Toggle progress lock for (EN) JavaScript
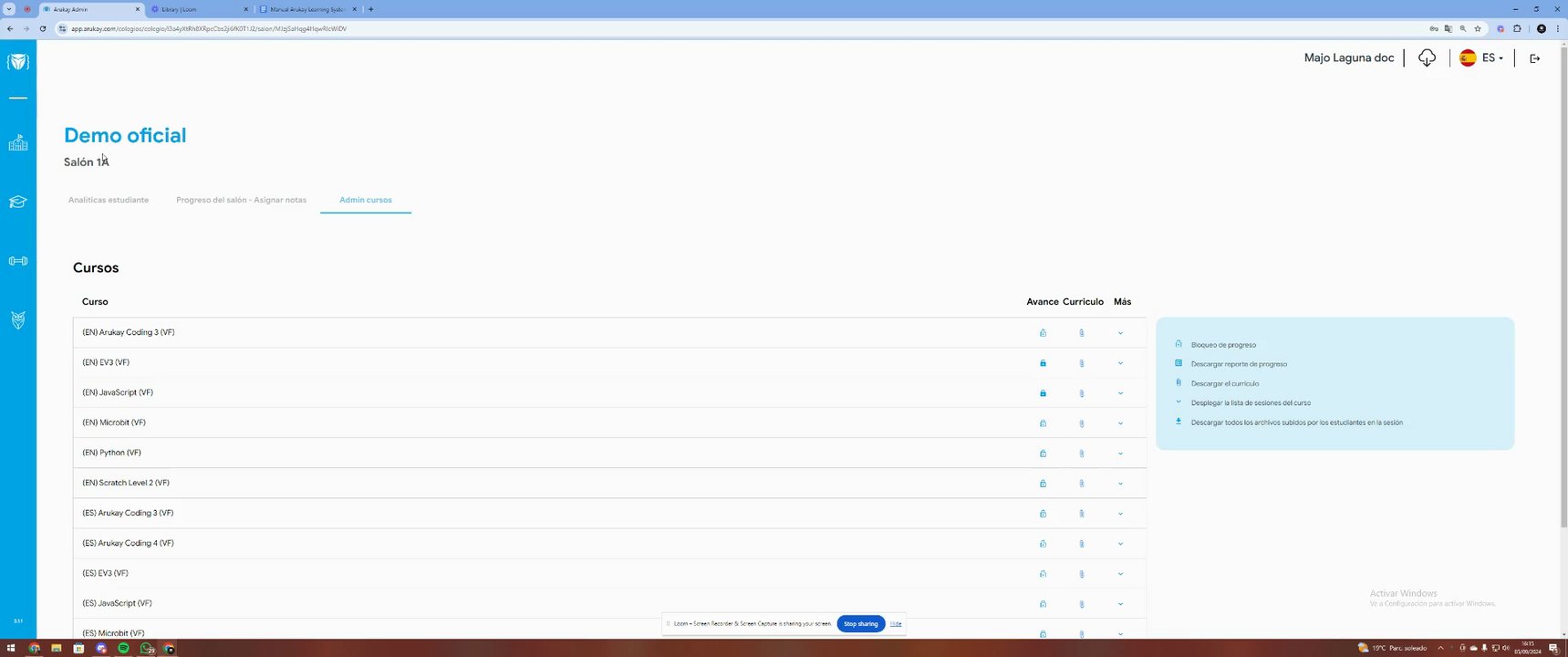 (1043, 393)
